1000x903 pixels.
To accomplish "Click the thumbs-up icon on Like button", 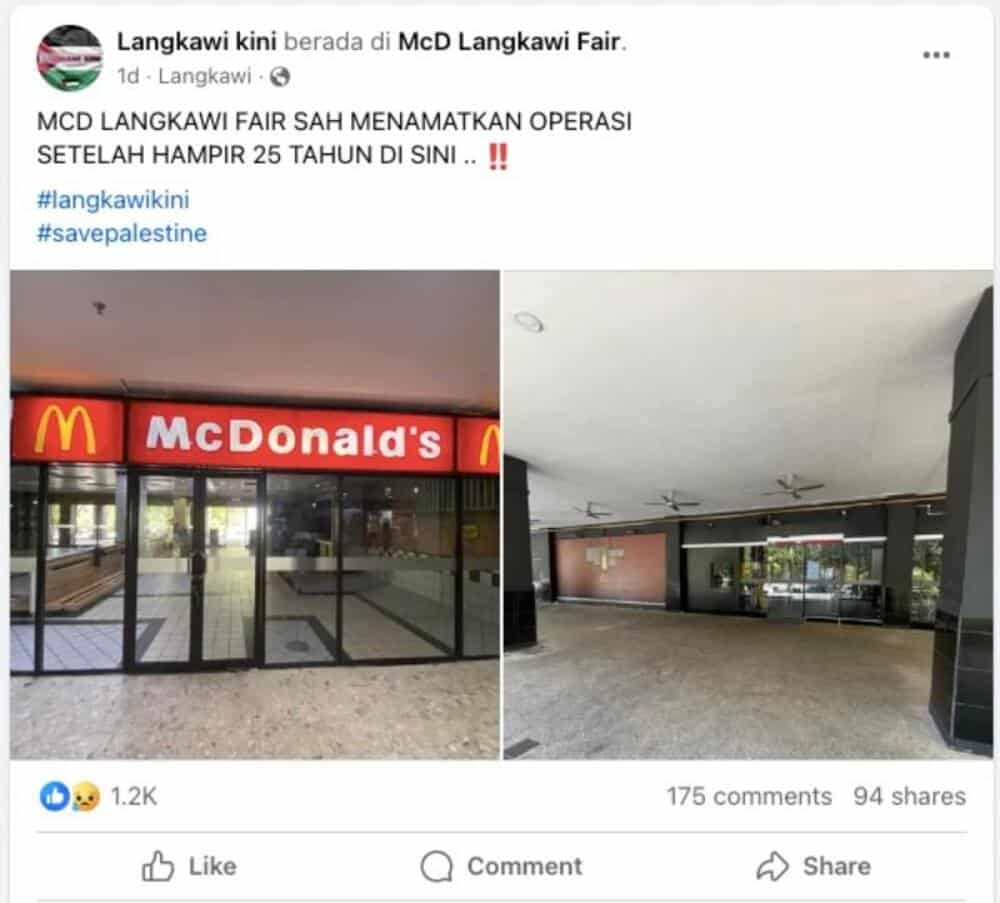I will [x=158, y=866].
